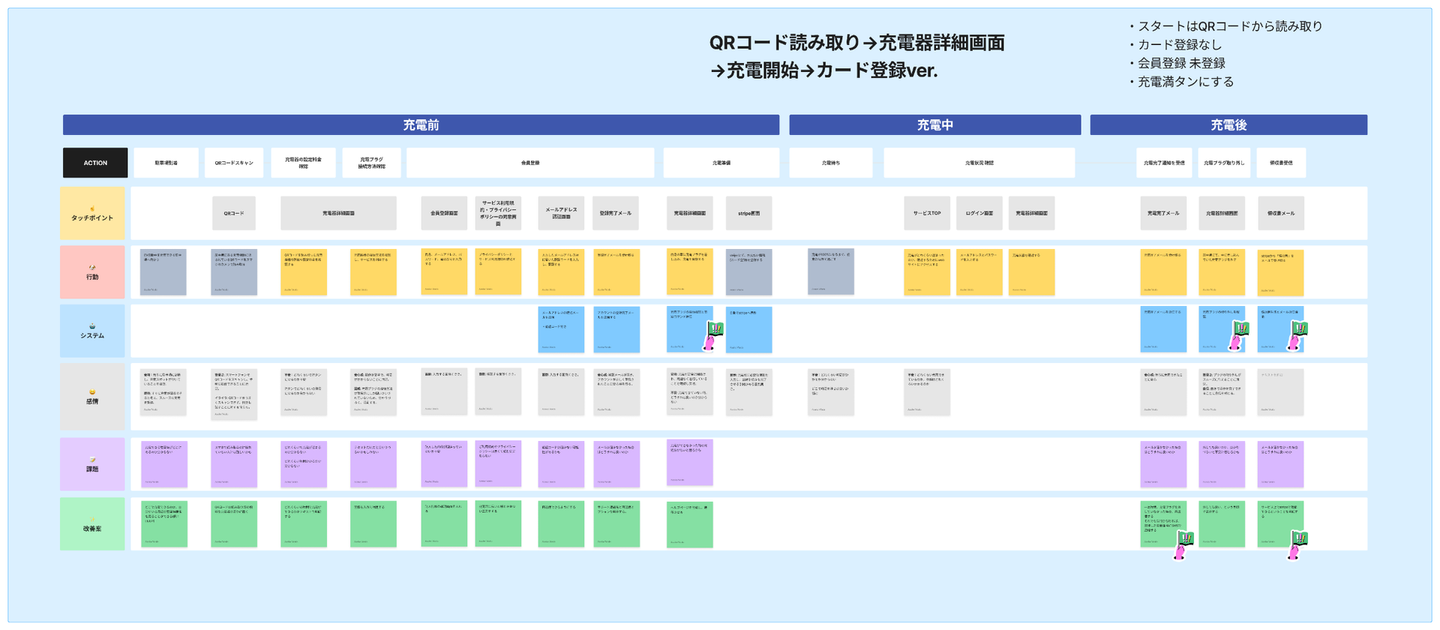1440x630 pixels.
Task: Select the grey-blue 行動 sticky under 駐車場到着
Action: pyautogui.click(x=163, y=272)
